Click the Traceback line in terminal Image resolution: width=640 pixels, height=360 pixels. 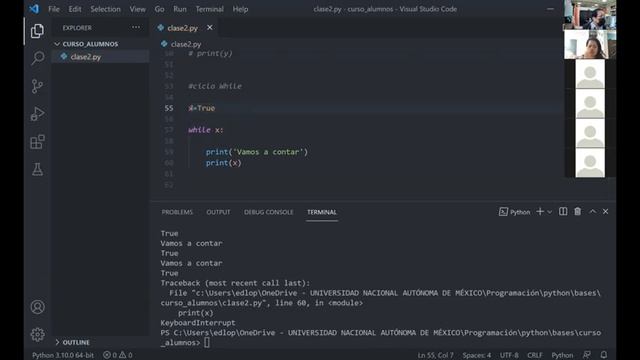235,283
